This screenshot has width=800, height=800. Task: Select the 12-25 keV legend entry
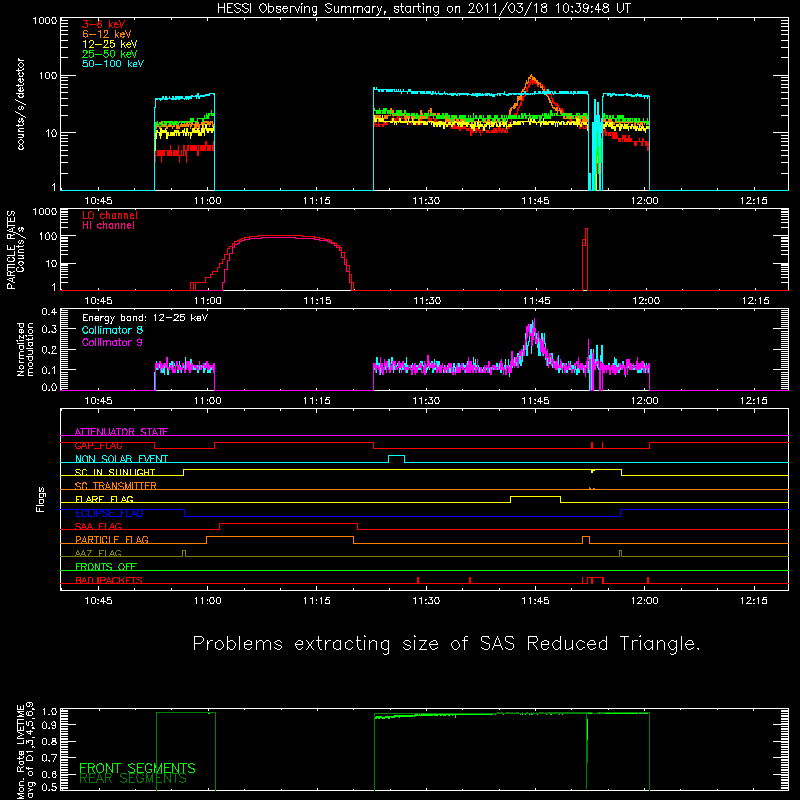tap(110, 44)
